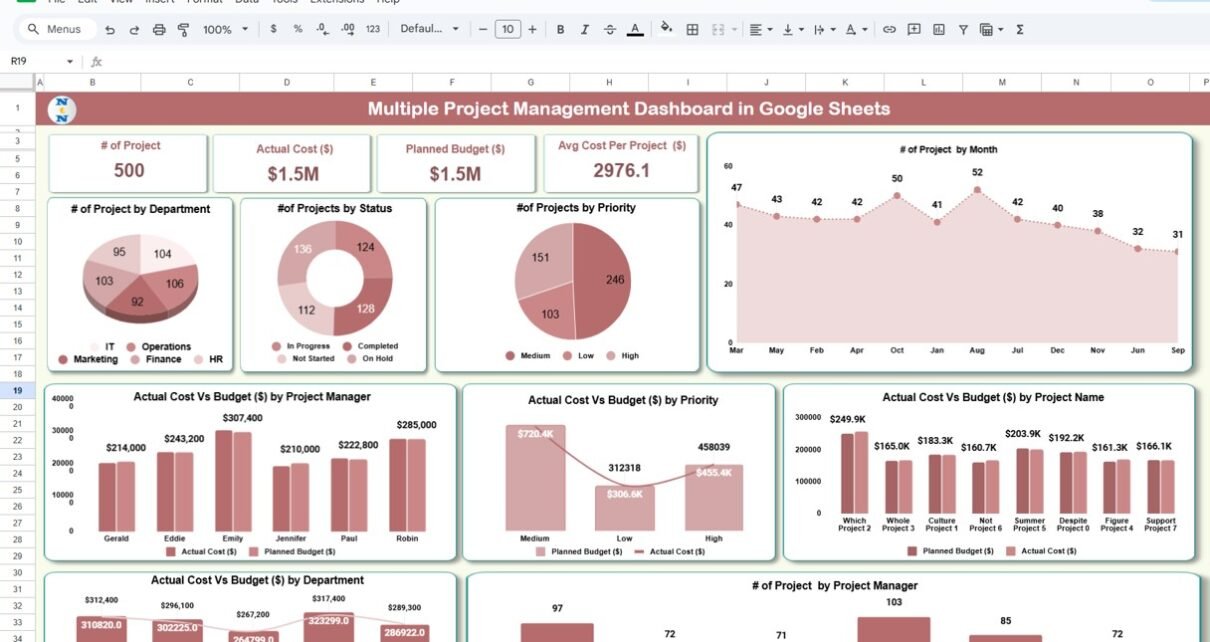
Task: Open the text wrapping dropdown
Action: click(x=824, y=30)
